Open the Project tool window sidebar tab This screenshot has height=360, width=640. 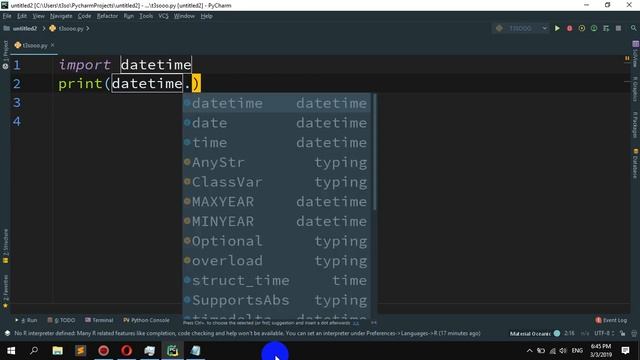[5, 54]
